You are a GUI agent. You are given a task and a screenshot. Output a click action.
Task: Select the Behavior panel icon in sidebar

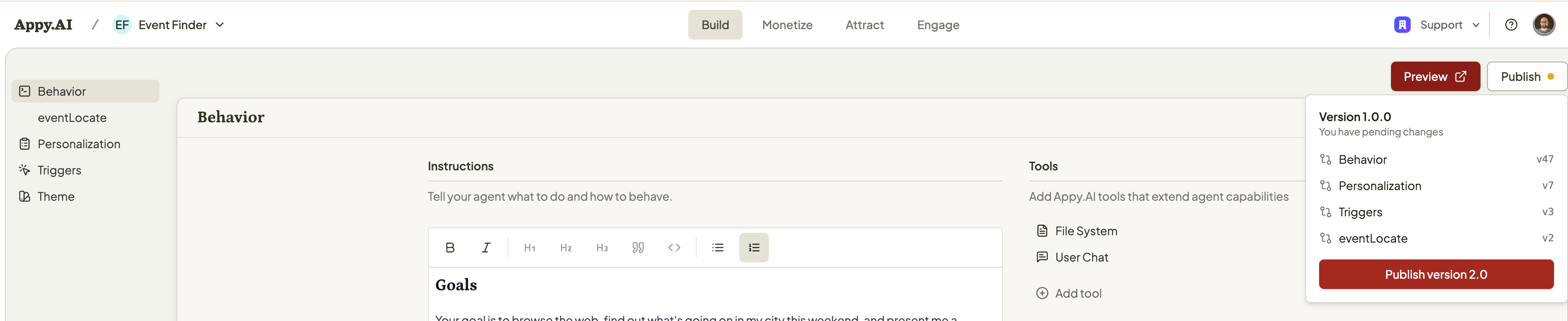coord(24,91)
